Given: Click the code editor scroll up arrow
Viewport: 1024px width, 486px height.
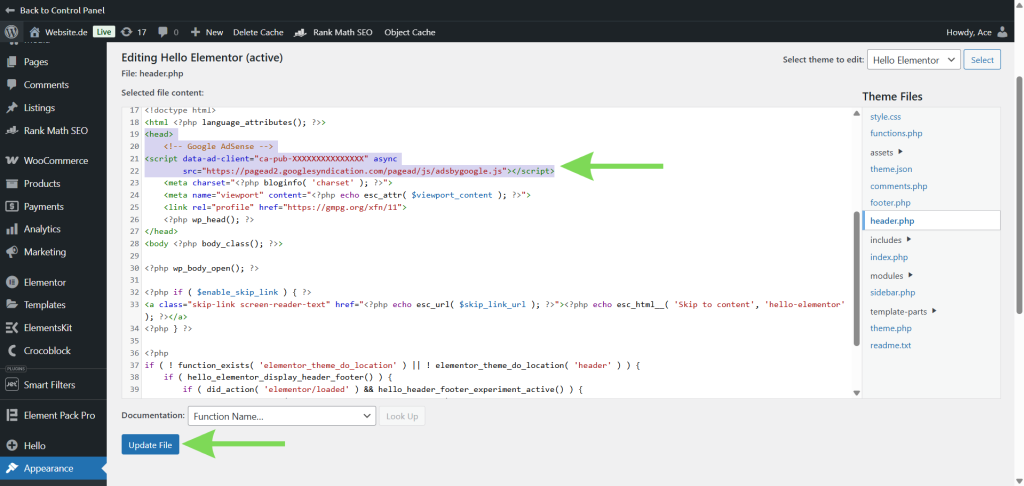Looking at the screenshot, I should coord(856,114).
